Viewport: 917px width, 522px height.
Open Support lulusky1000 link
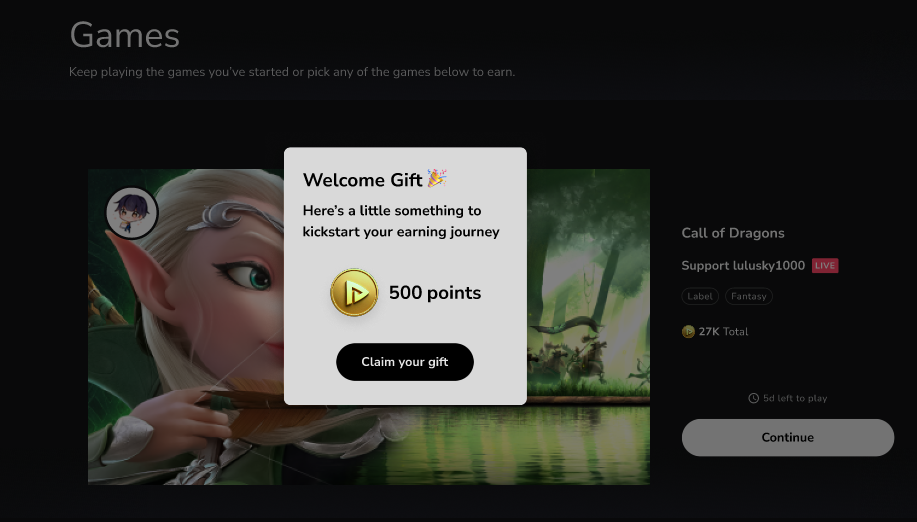[x=743, y=265]
